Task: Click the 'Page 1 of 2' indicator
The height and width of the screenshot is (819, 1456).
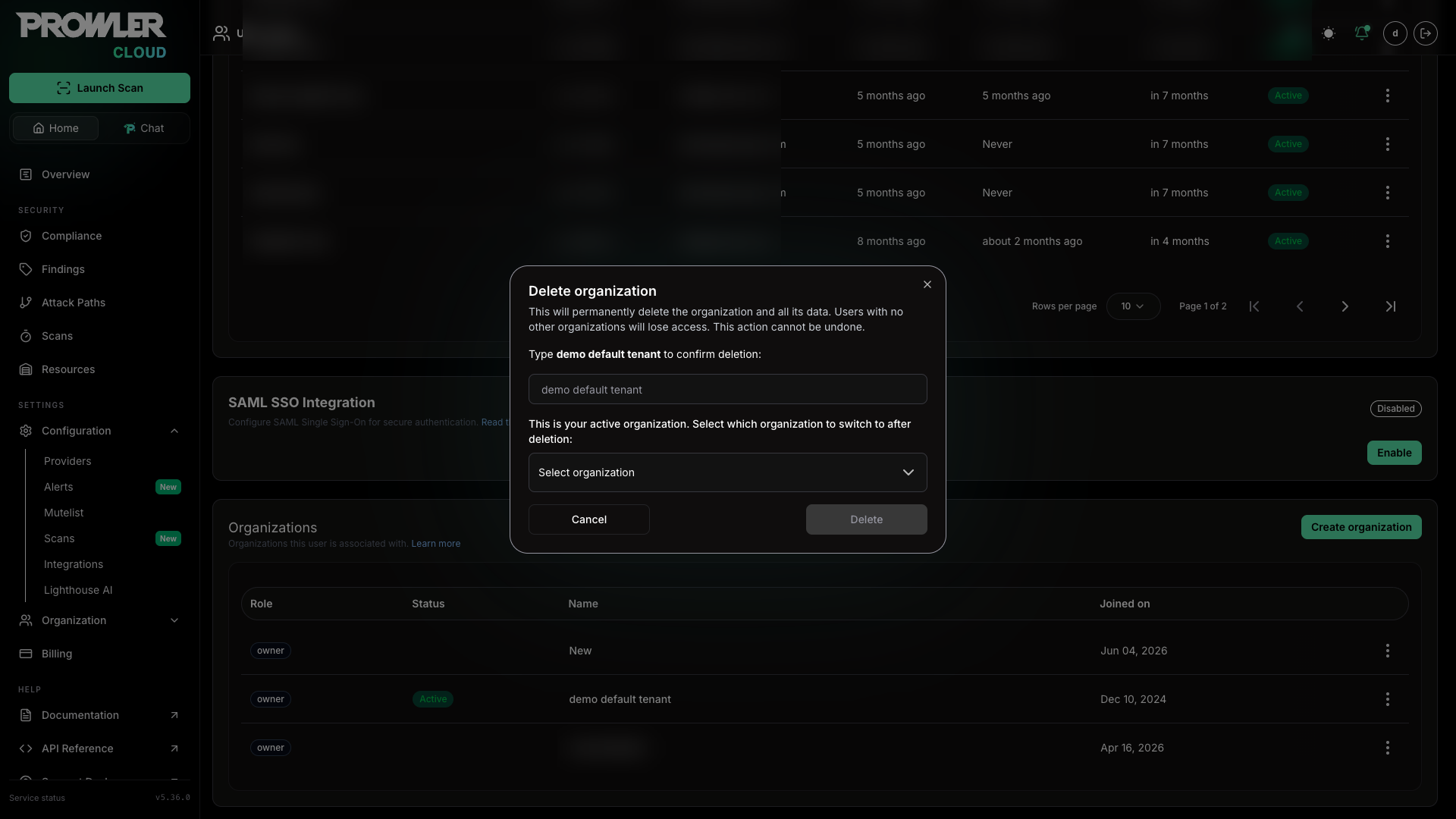Action: (1203, 306)
